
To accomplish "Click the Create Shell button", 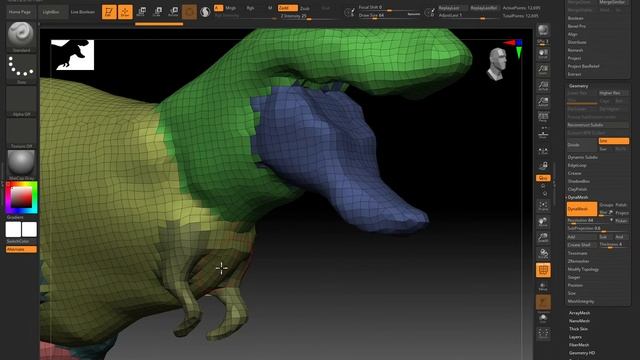I will (581, 245).
